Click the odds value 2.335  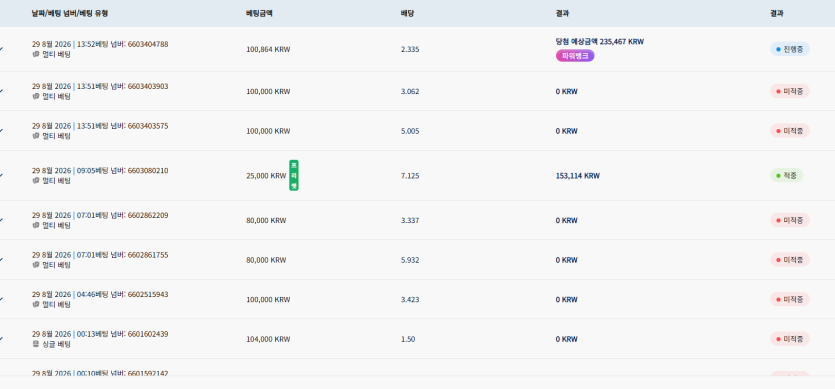click(410, 50)
